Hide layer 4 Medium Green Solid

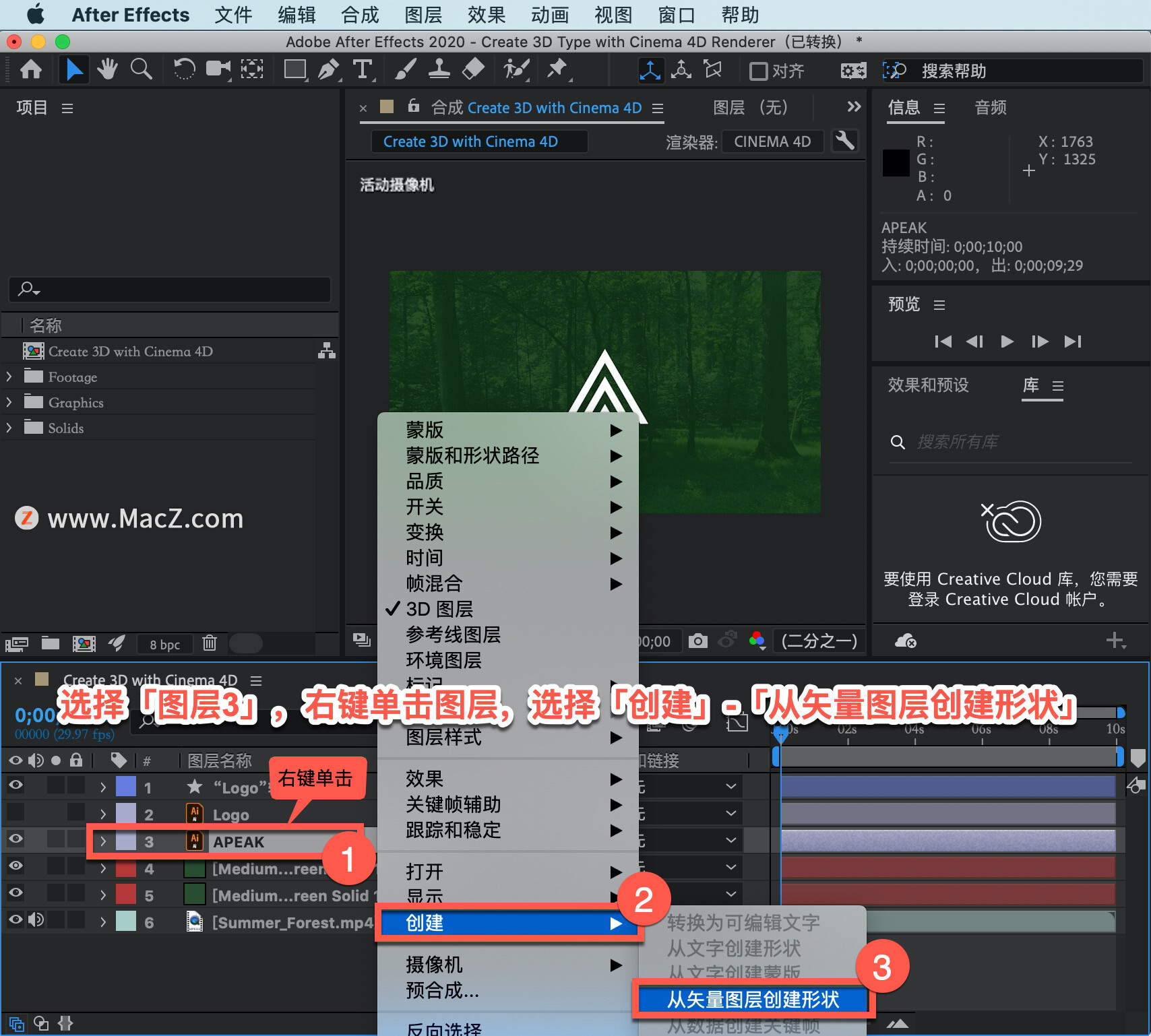15,866
